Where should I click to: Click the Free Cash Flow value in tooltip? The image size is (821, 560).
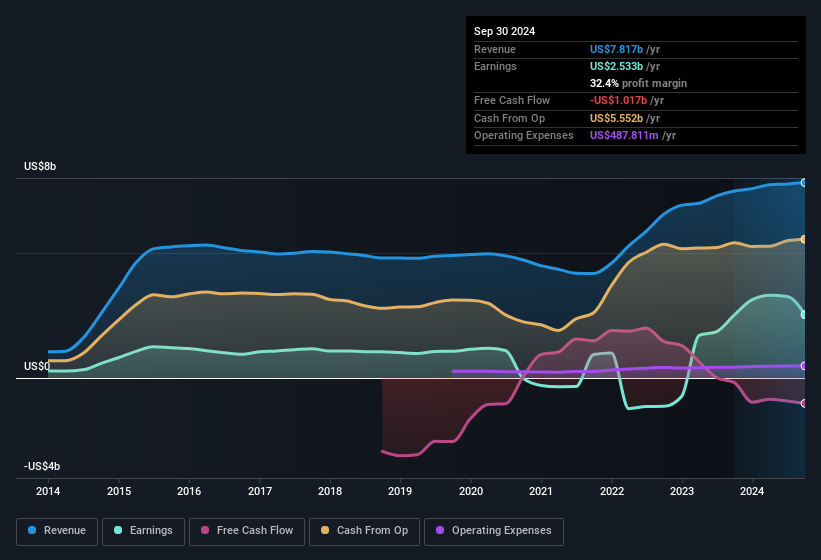tap(618, 100)
